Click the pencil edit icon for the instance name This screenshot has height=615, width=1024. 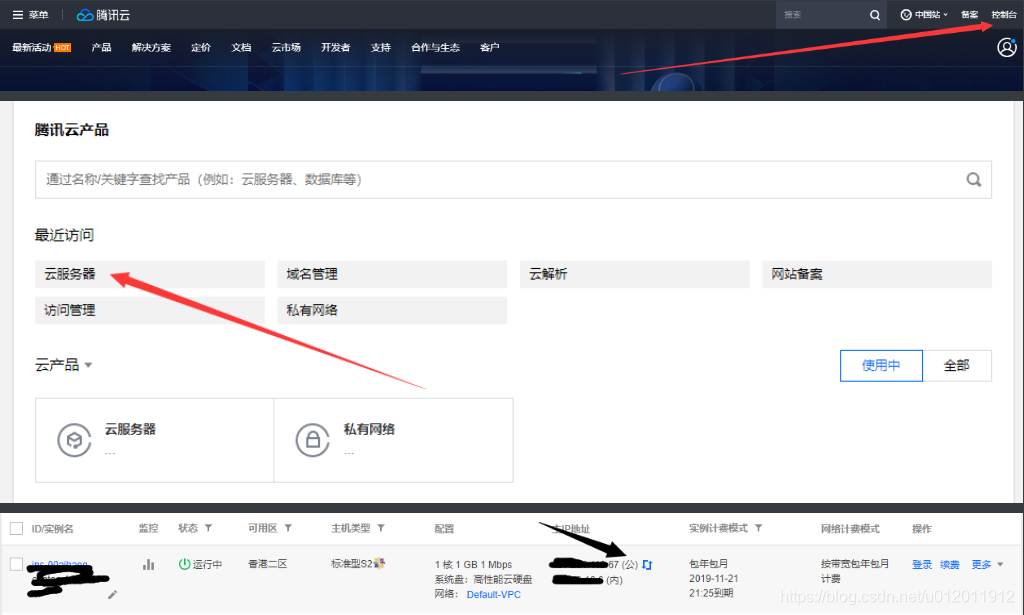[x=112, y=595]
